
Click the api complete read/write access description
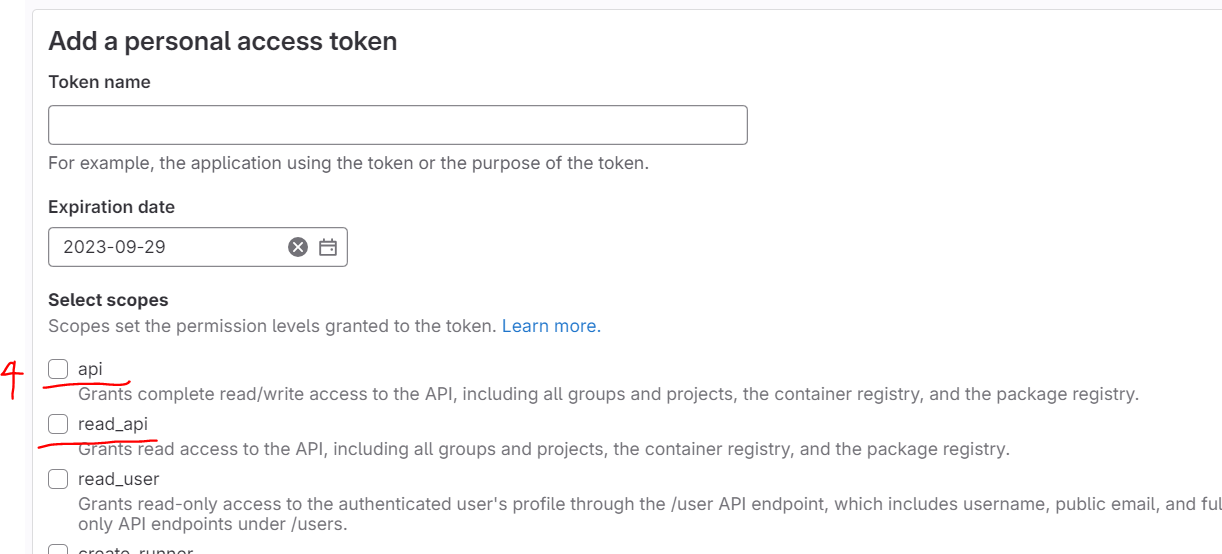[608, 394]
